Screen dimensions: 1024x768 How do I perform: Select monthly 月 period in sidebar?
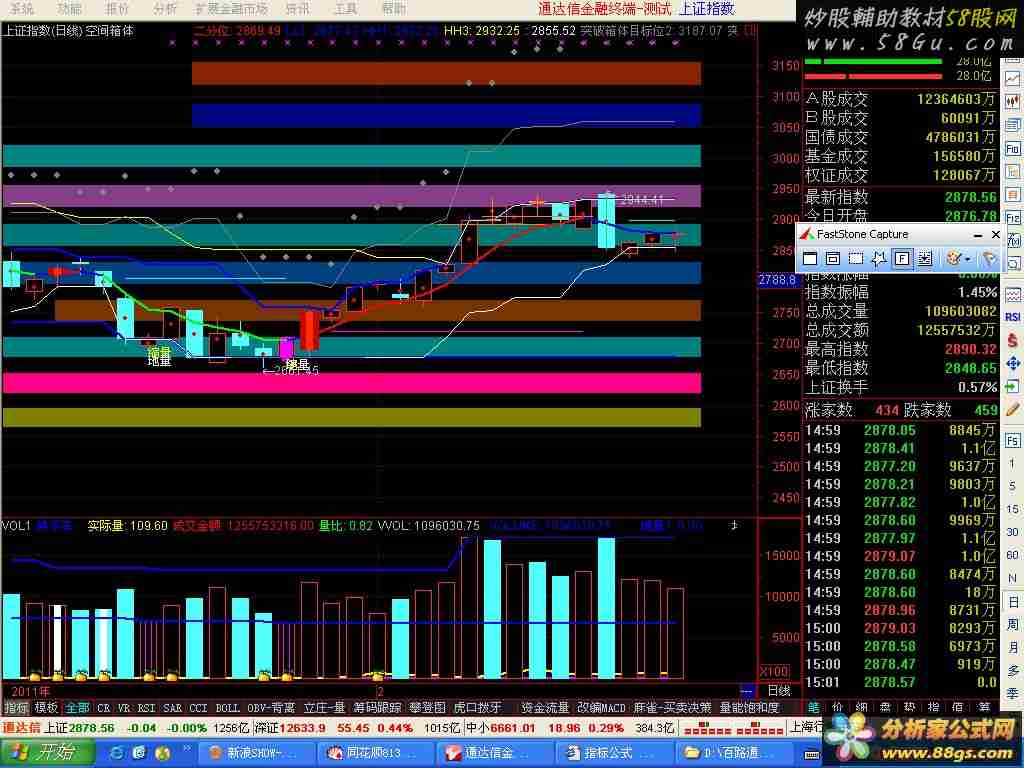(1013, 647)
